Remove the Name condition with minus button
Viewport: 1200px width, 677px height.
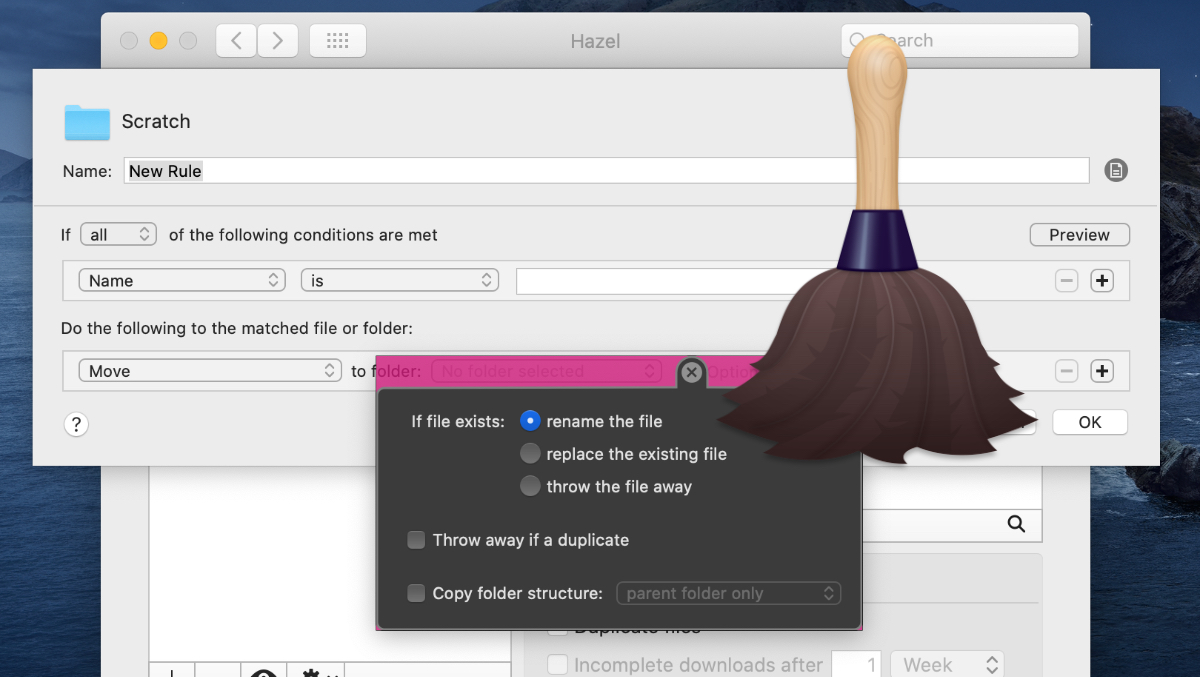coord(1066,281)
